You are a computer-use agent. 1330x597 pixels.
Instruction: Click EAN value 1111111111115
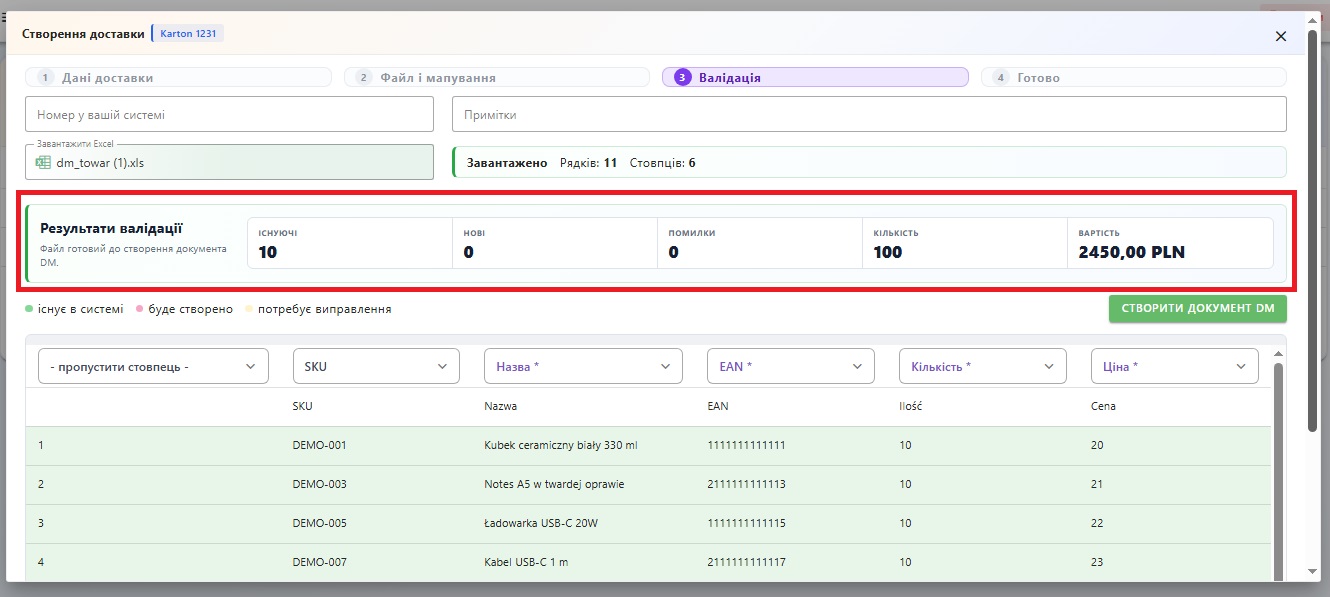[x=746, y=523]
